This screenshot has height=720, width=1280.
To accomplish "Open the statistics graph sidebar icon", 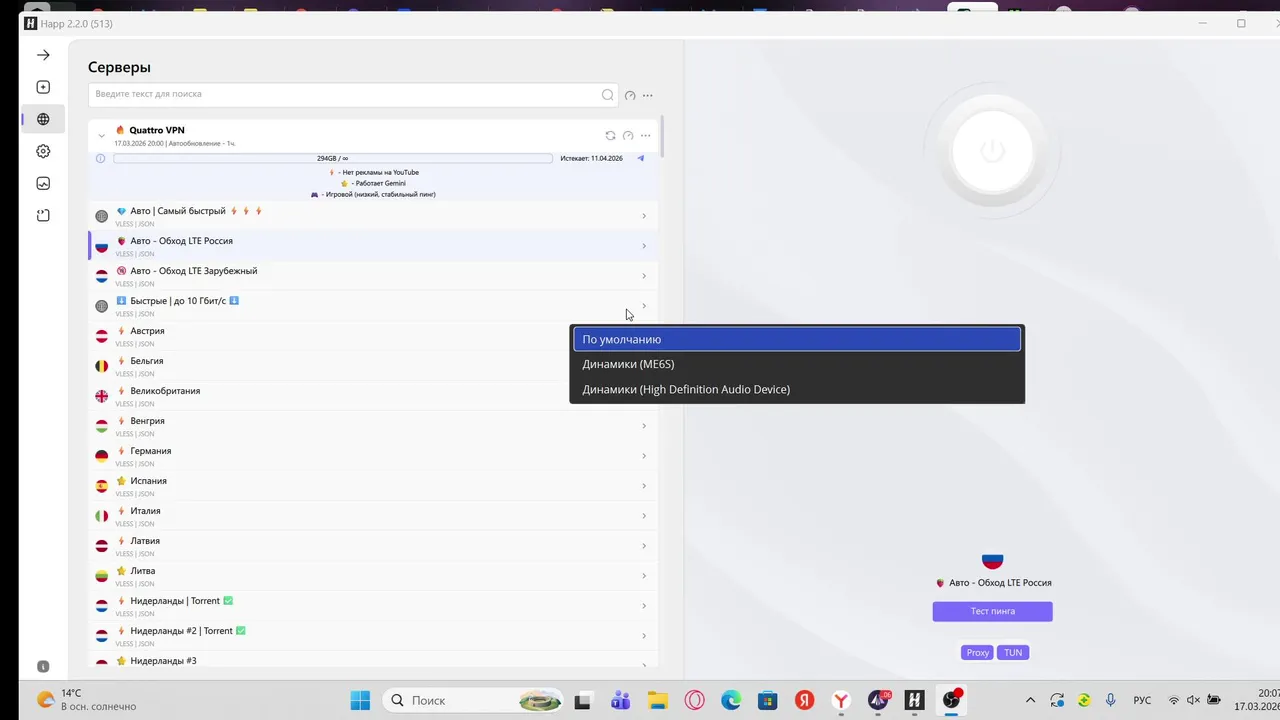I will pyautogui.click(x=43, y=183).
